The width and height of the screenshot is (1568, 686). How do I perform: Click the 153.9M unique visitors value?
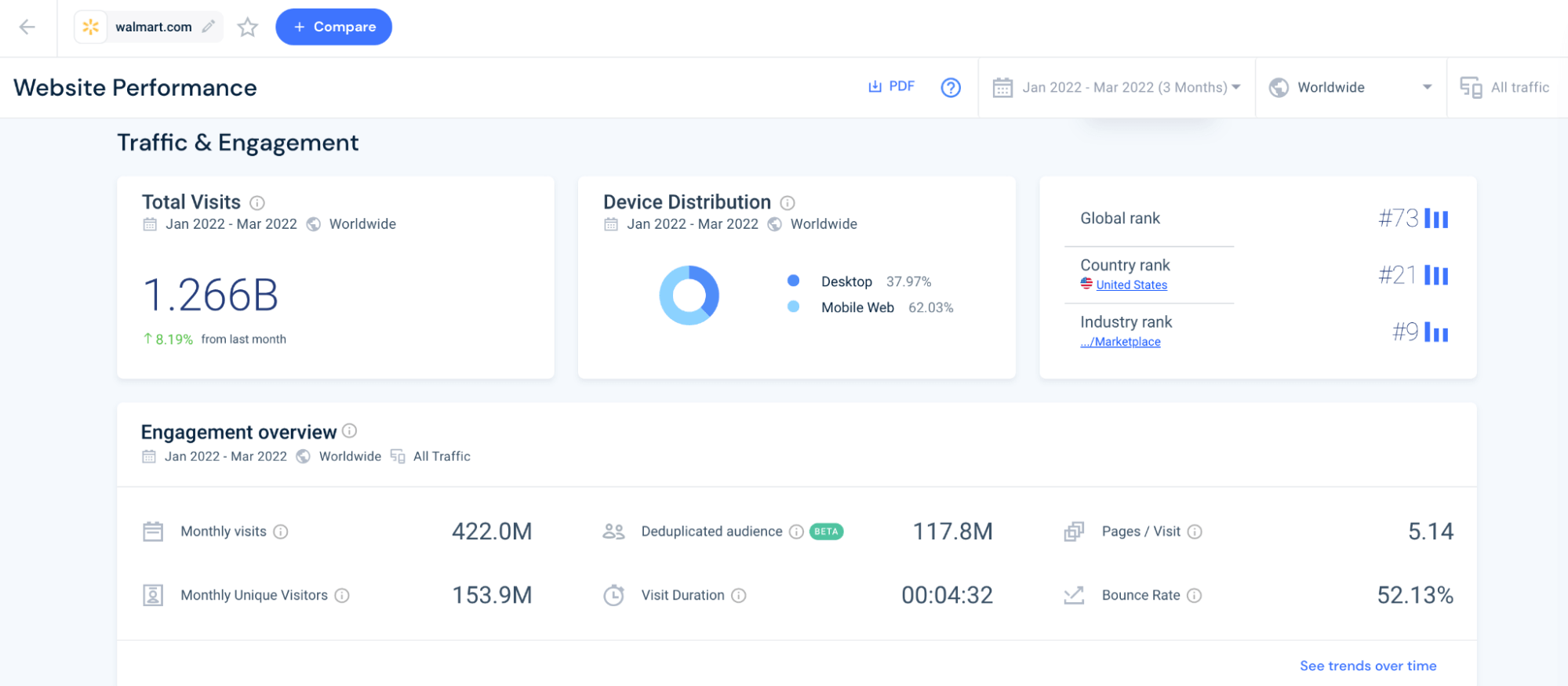pyautogui.click(x=492, y=595)
